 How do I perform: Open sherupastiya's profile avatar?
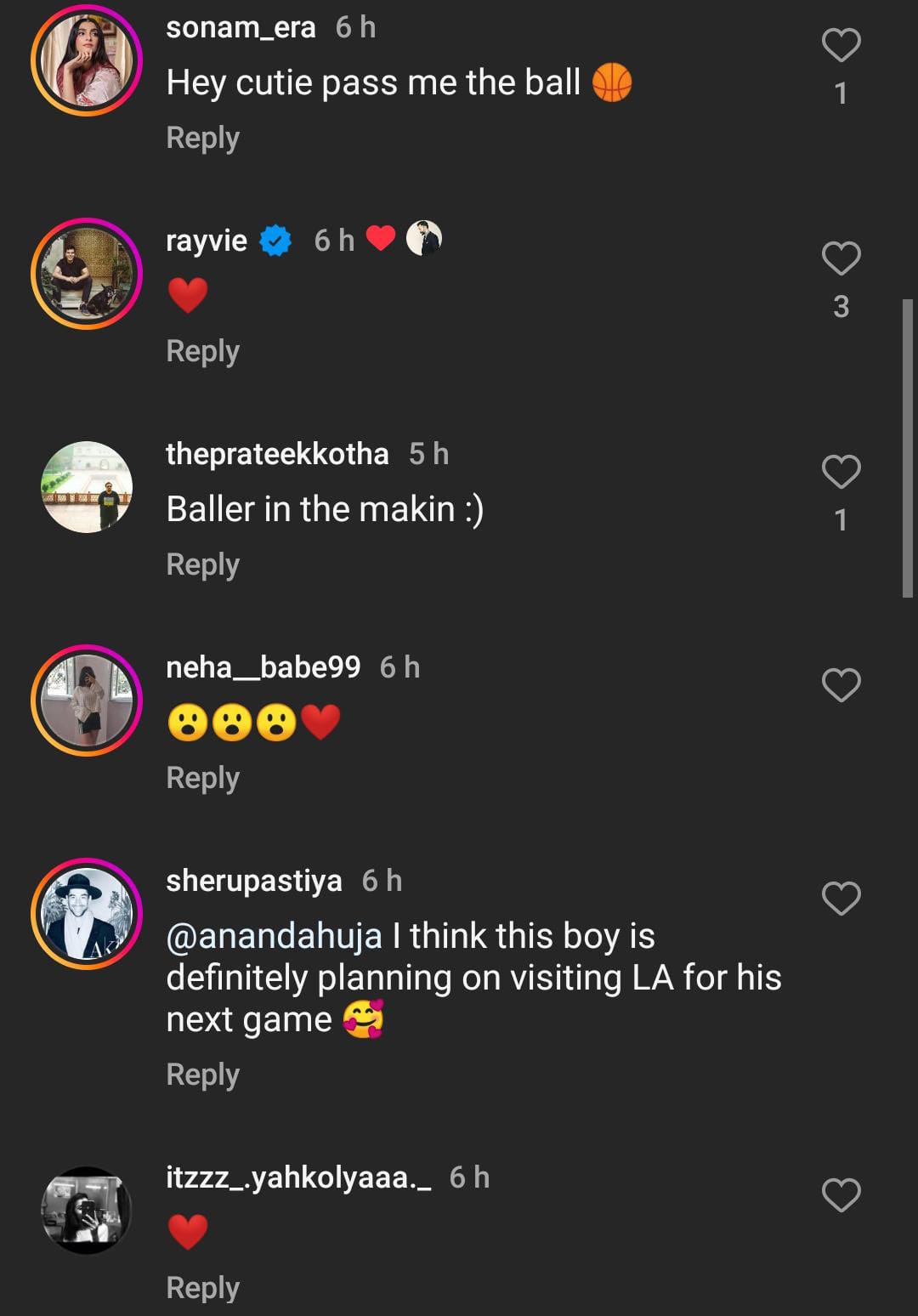[x=87, y=914]
